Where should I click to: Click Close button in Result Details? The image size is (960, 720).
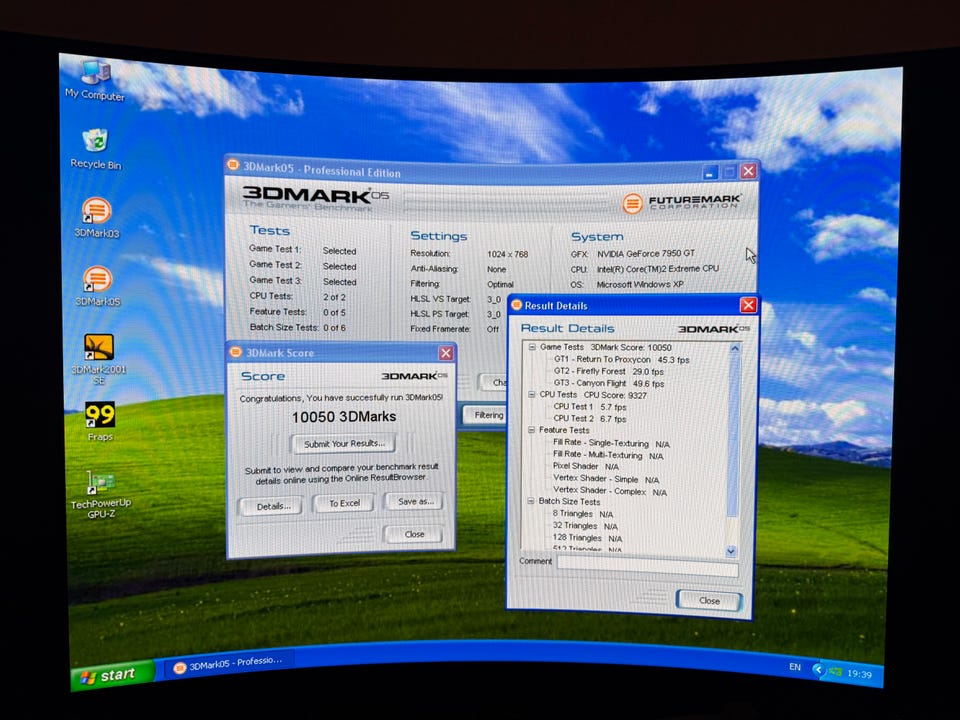click(x=709, y=601)
